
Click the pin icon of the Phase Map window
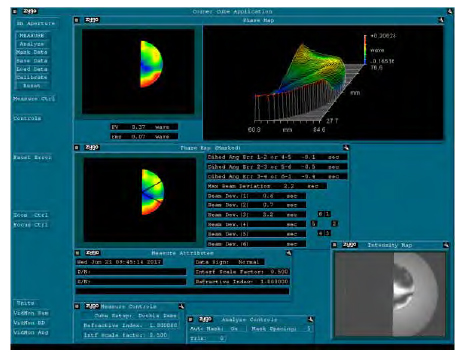(x=441, y=20)
